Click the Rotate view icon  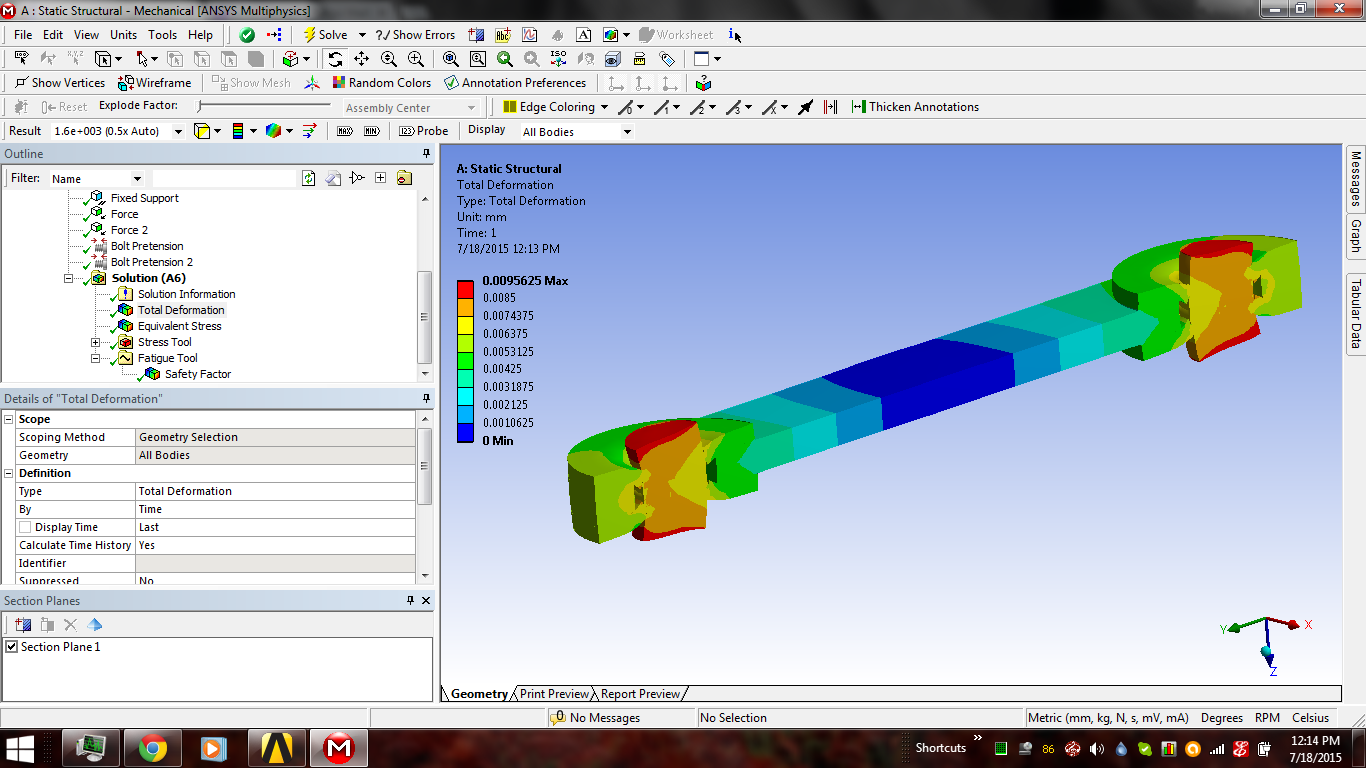click(335, 59)
